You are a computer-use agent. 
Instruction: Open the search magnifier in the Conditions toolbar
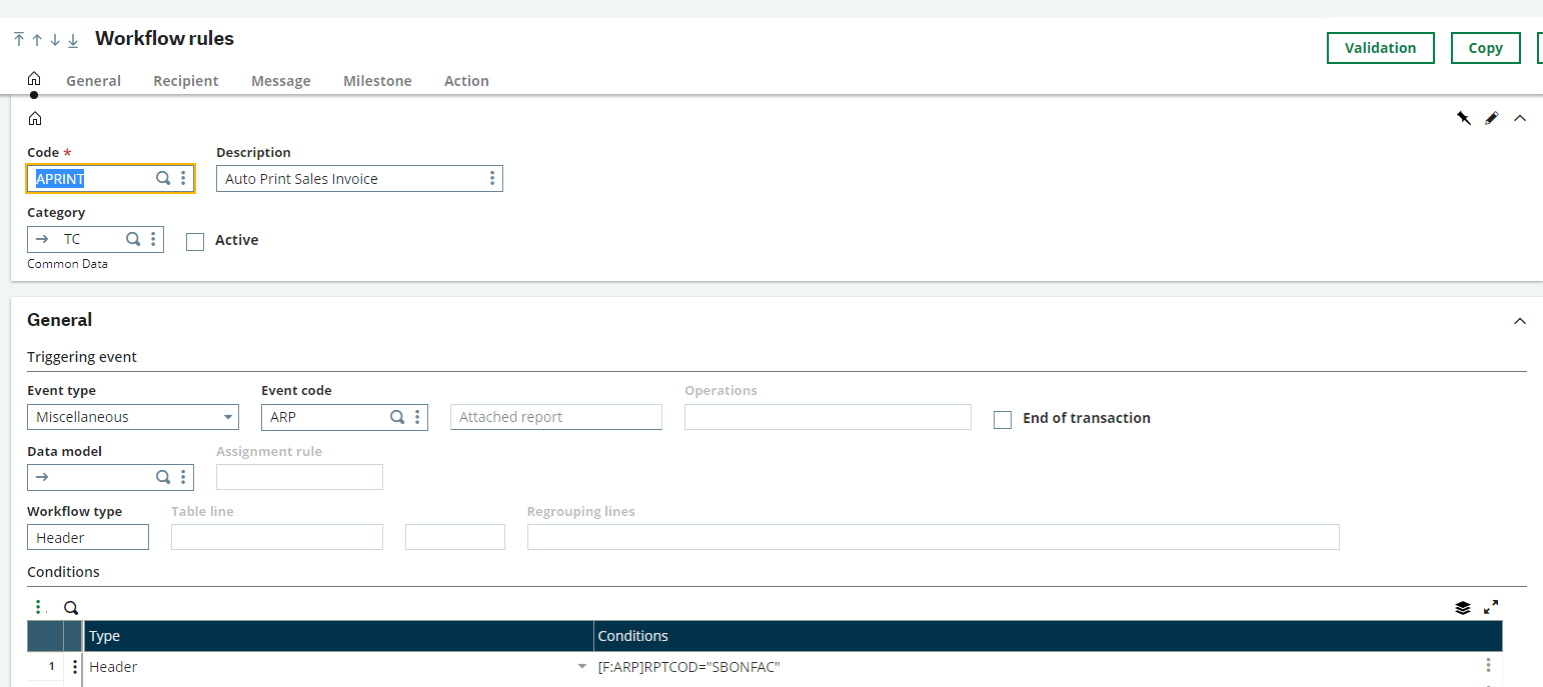(70, 607)
